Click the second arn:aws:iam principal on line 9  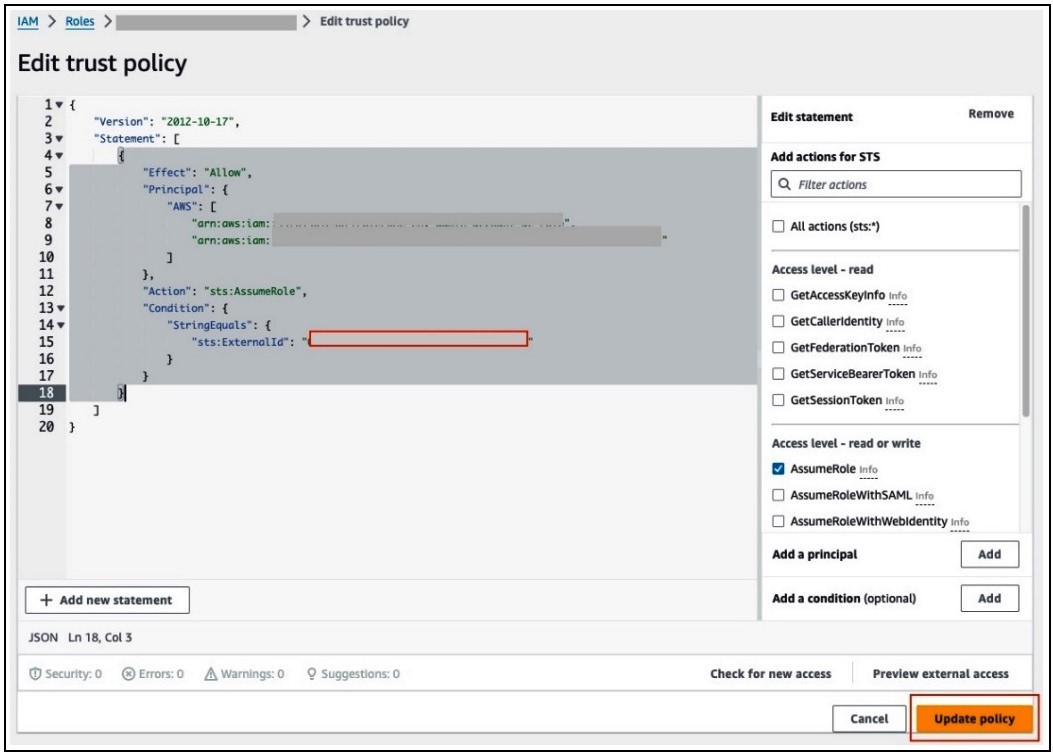pyautogui.click(x=429, y=240)
